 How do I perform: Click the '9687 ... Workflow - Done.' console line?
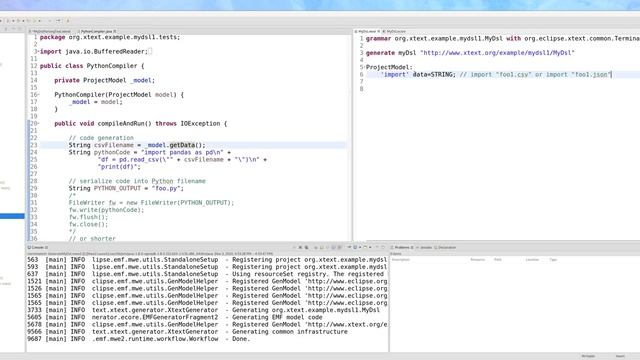(138, 339)
